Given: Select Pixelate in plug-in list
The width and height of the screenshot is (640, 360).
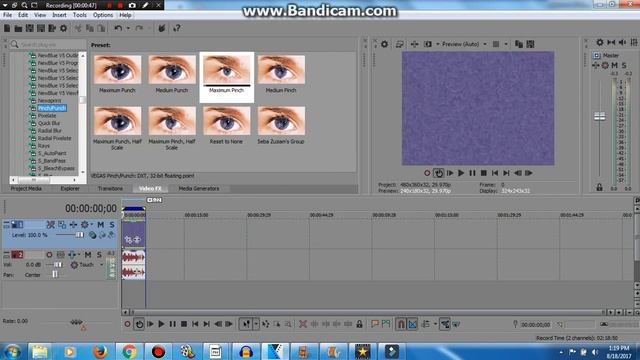Looking at the screenshot, I should 47,116.
